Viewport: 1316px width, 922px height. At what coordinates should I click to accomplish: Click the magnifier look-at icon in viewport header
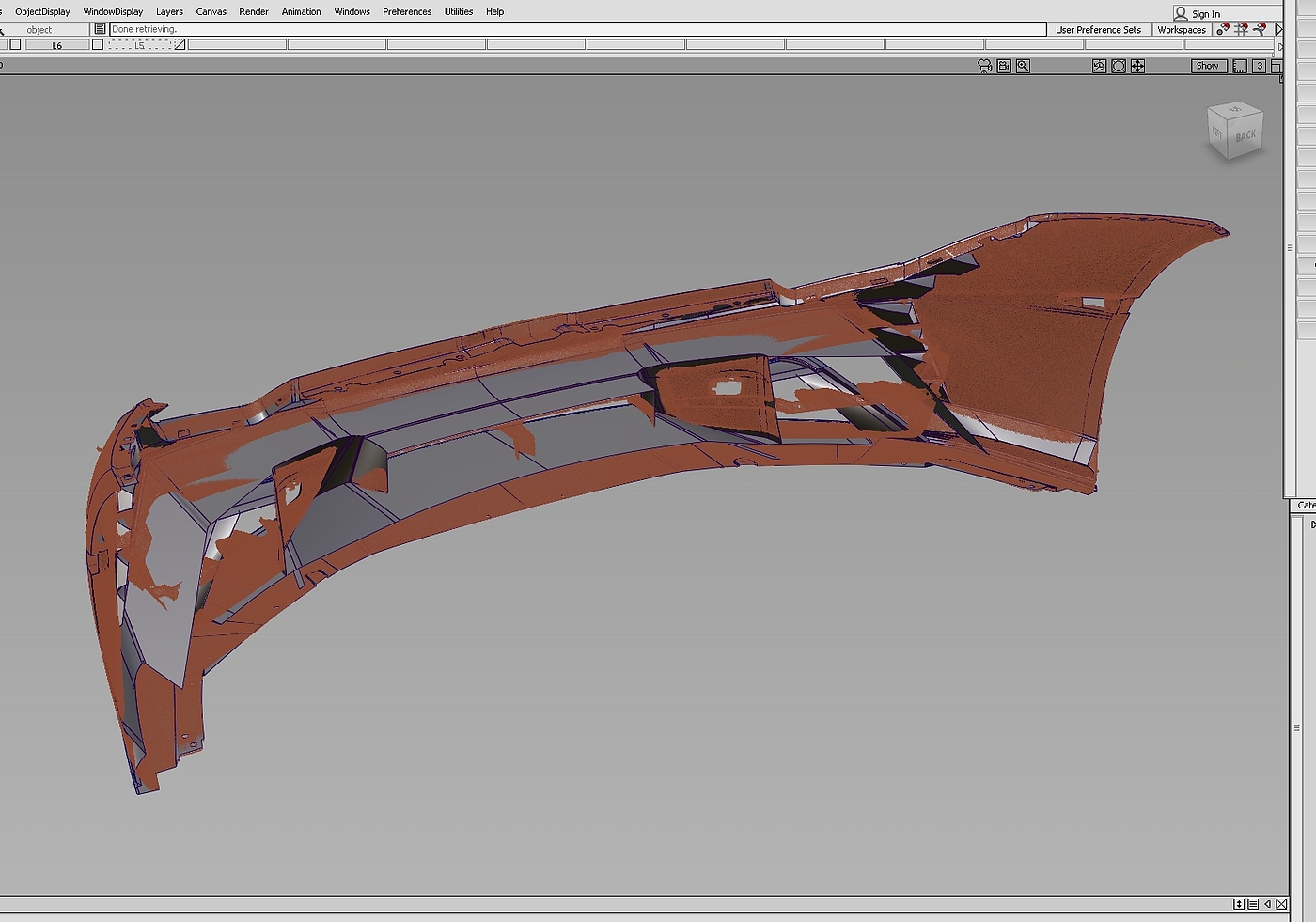1023,66
